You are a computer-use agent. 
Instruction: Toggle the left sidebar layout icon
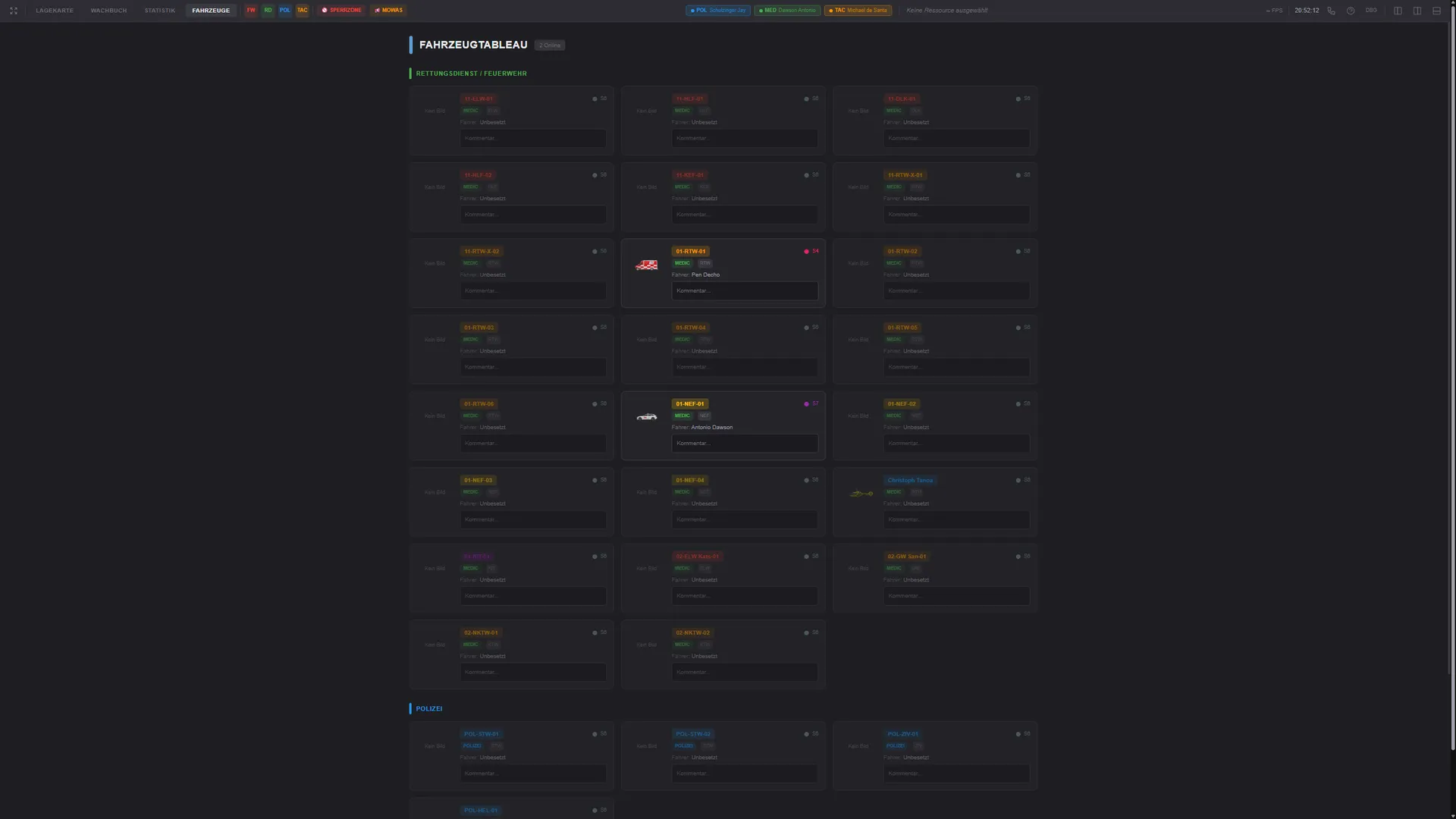tap(1398, 11)
